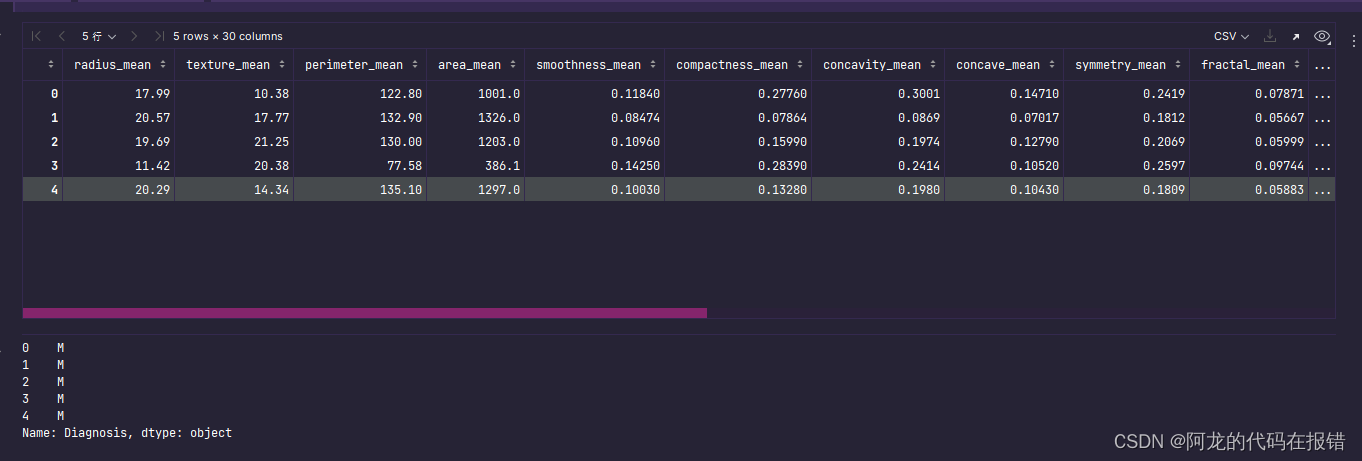The width and height of the screenshot is (1362, 461).
Task: Sort by the symmetry_mean column header
Action: click(1126, 65)
